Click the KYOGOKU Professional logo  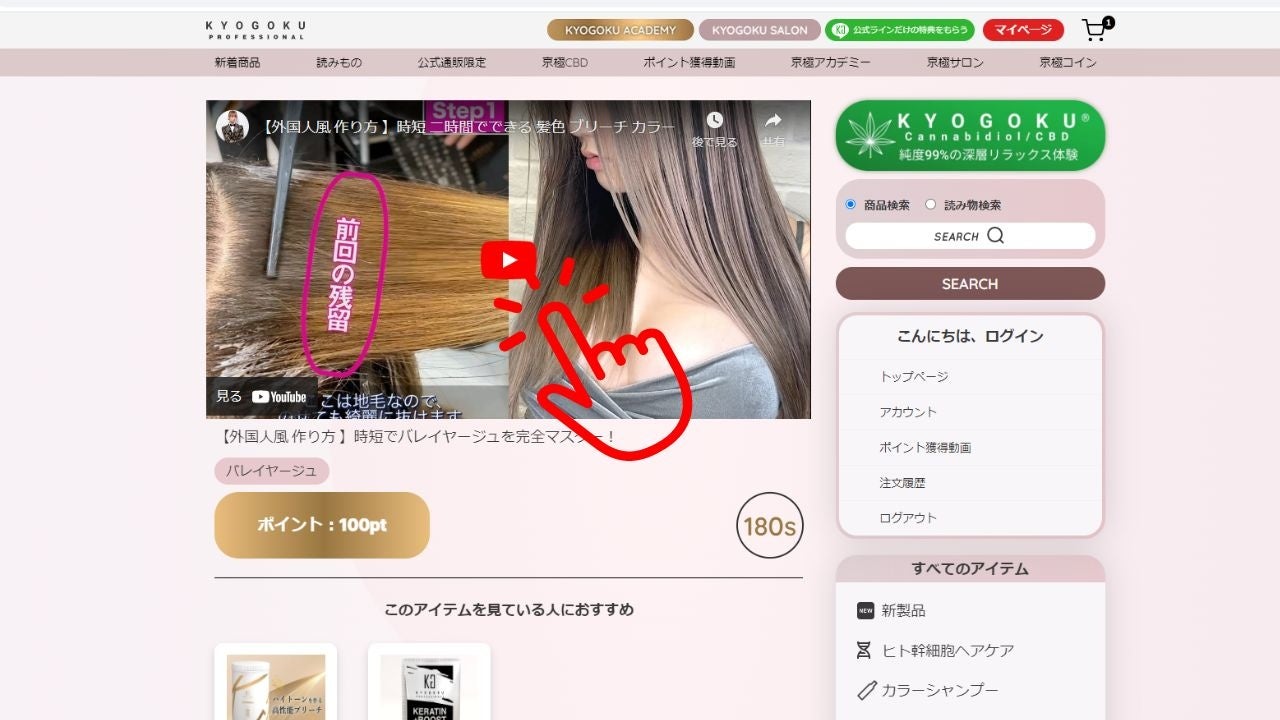point(255,30)
